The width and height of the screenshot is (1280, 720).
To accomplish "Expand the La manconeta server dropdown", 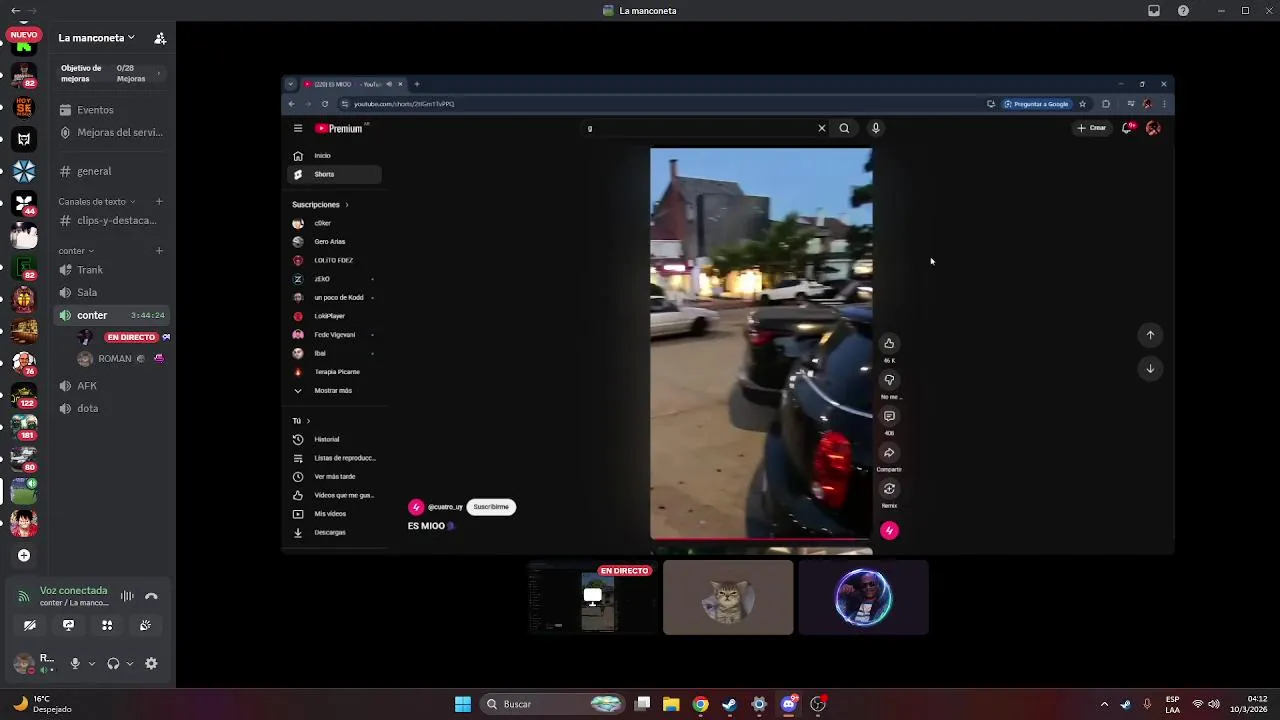I will pos(96,38).
